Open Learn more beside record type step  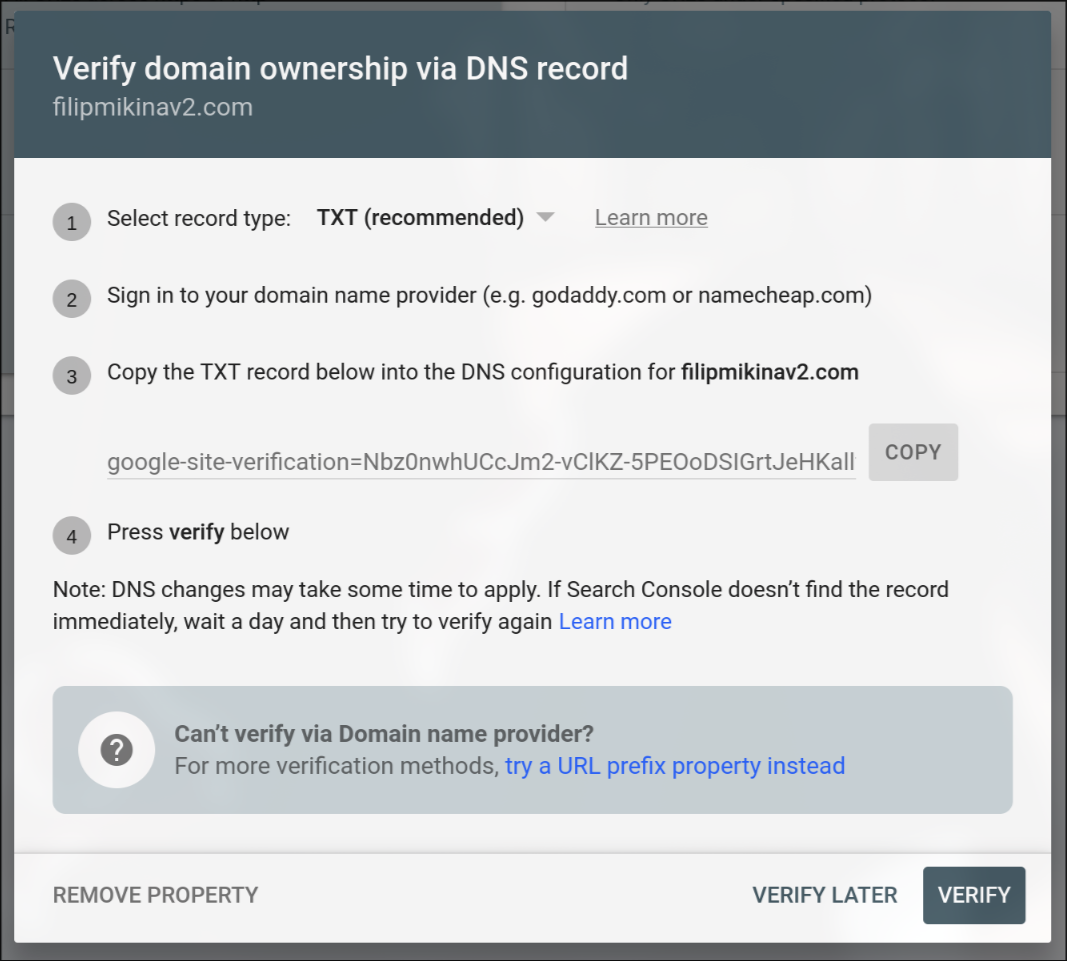point(651,217)
